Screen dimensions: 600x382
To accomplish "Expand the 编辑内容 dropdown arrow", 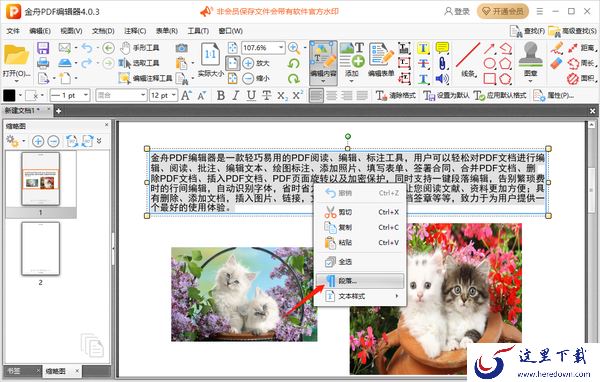I will [x=323, y=81].
